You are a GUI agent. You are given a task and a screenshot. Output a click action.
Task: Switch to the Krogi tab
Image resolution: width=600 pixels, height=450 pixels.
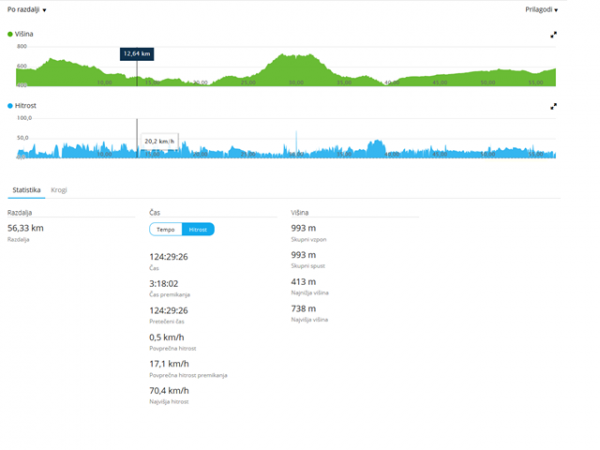60,188
